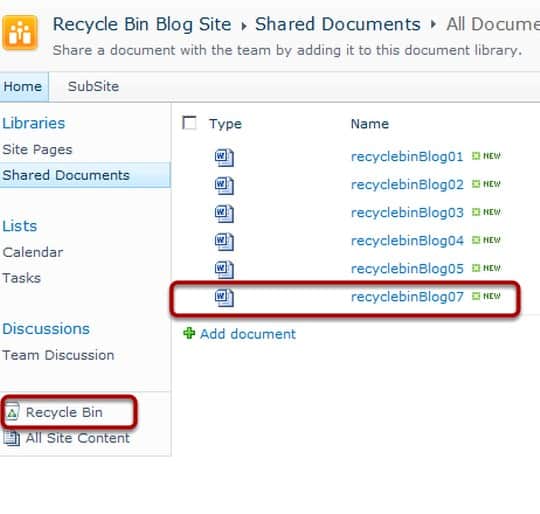Open the Site Pages library

(x=37, y=149)
